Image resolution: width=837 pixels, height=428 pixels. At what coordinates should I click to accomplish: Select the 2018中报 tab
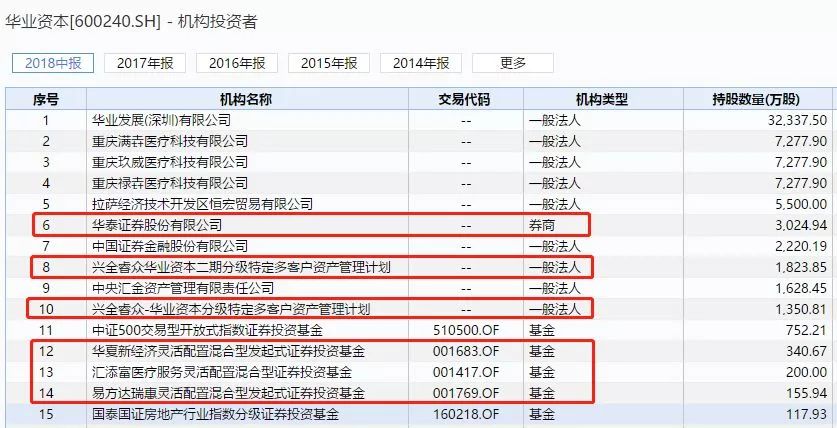coord(53,63)
